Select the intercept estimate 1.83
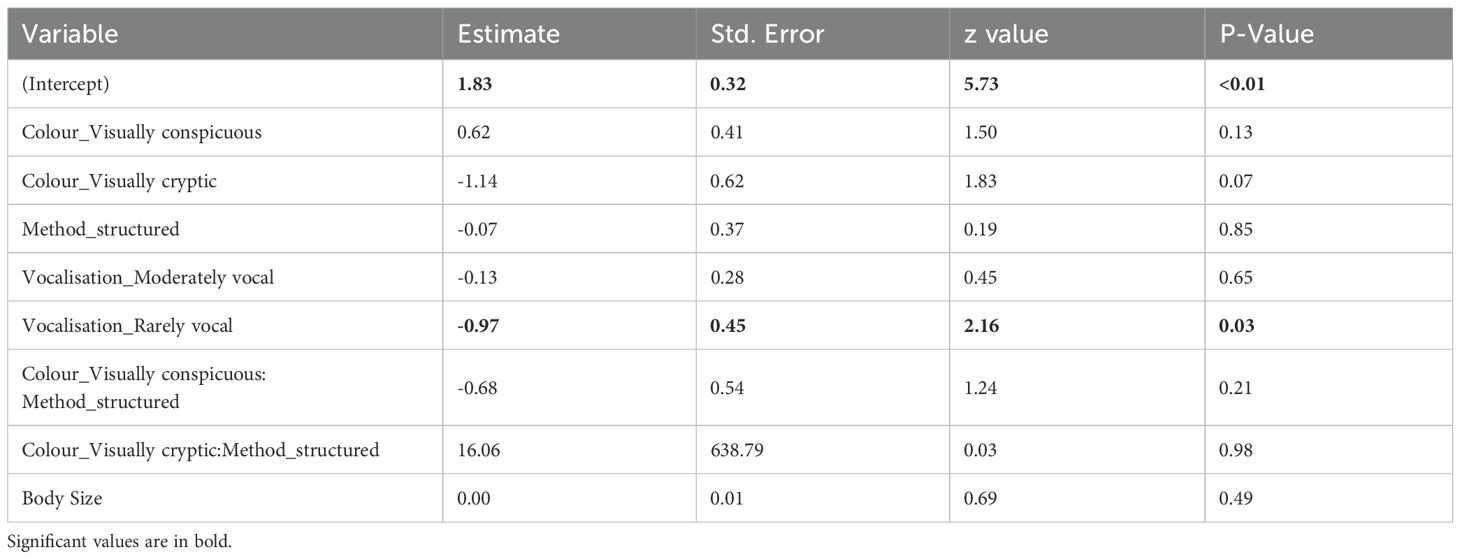 point(476,84)
